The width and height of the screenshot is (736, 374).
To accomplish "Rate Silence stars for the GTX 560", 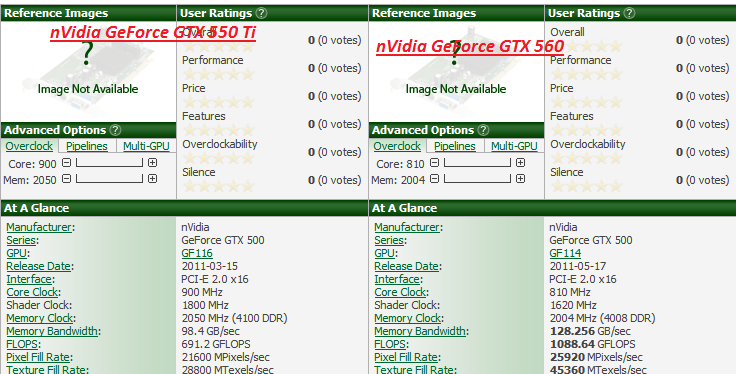I will coord(586,186).
